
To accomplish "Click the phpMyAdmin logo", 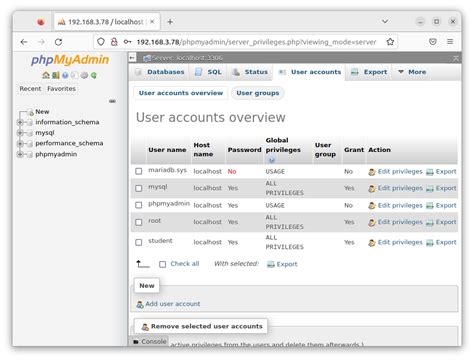I will (70, 60).
